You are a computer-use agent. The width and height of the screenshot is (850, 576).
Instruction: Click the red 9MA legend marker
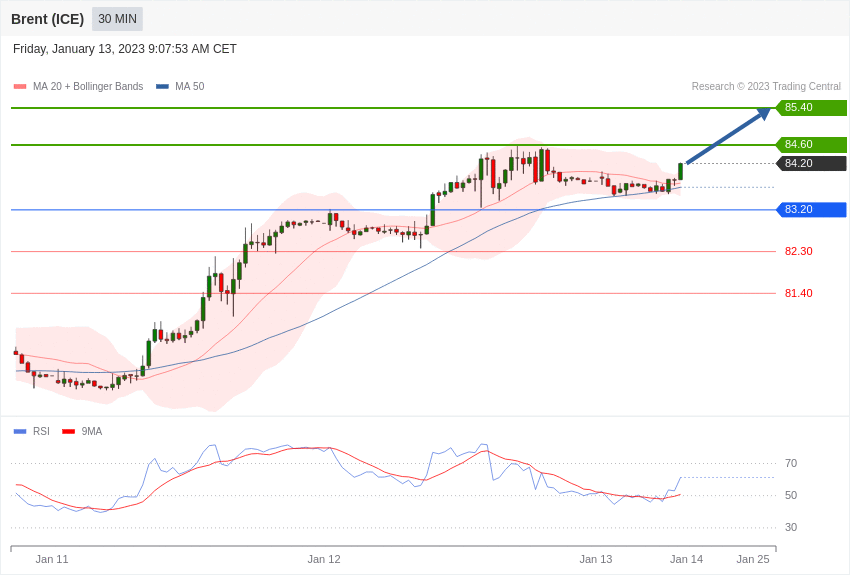68,432
